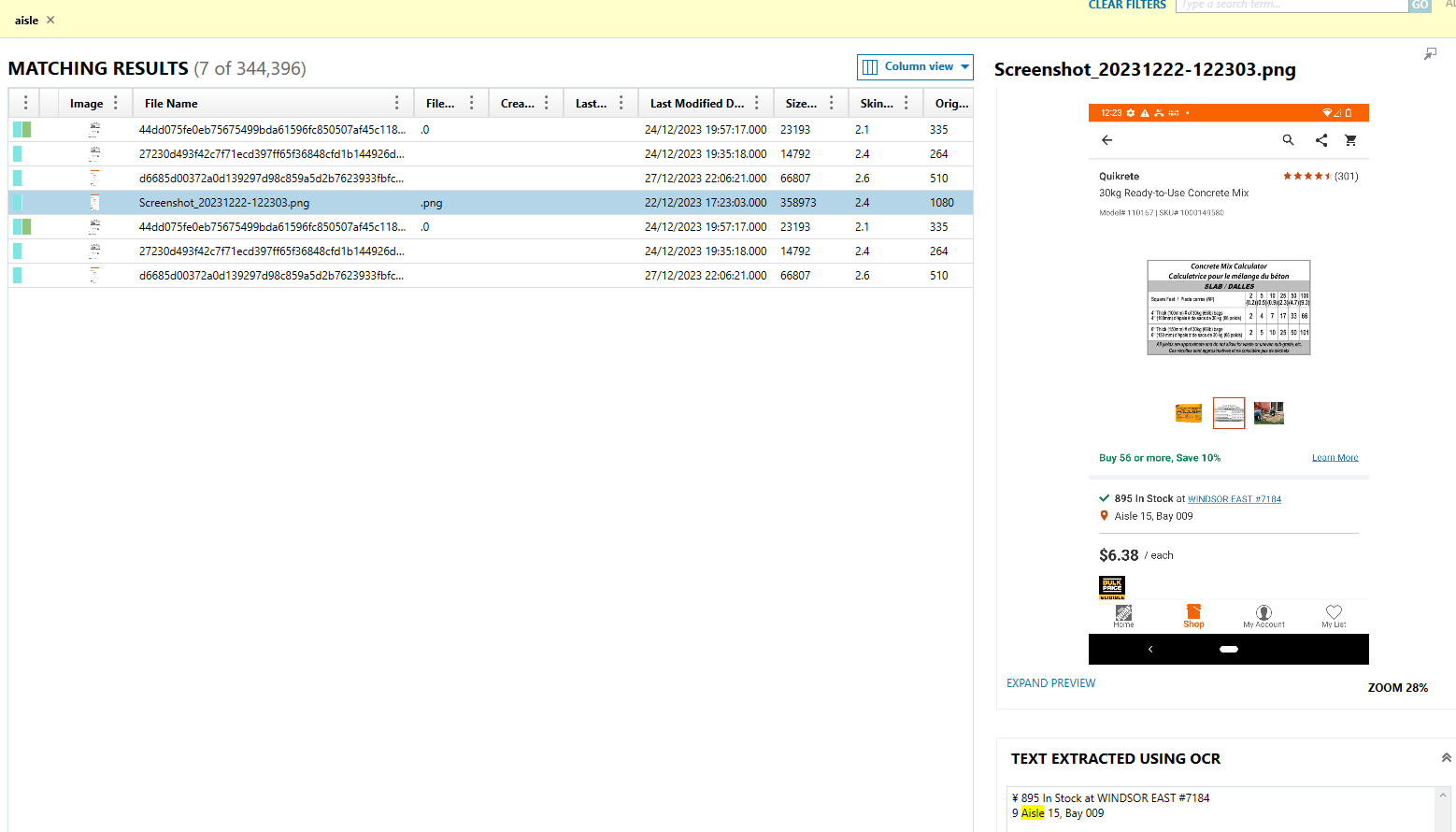Select the first 27230d493f42... file row

[491, 154]
